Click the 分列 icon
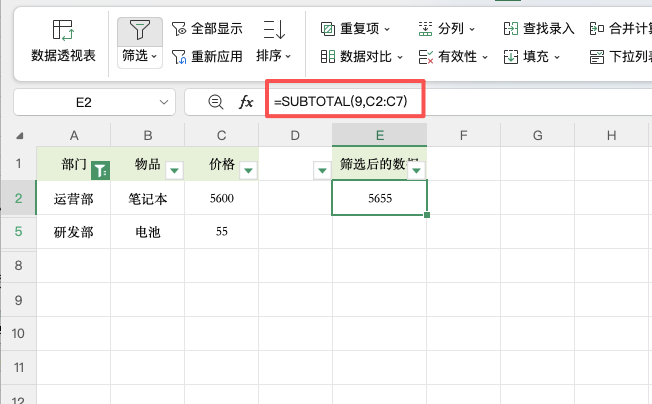 pos(425,29)
